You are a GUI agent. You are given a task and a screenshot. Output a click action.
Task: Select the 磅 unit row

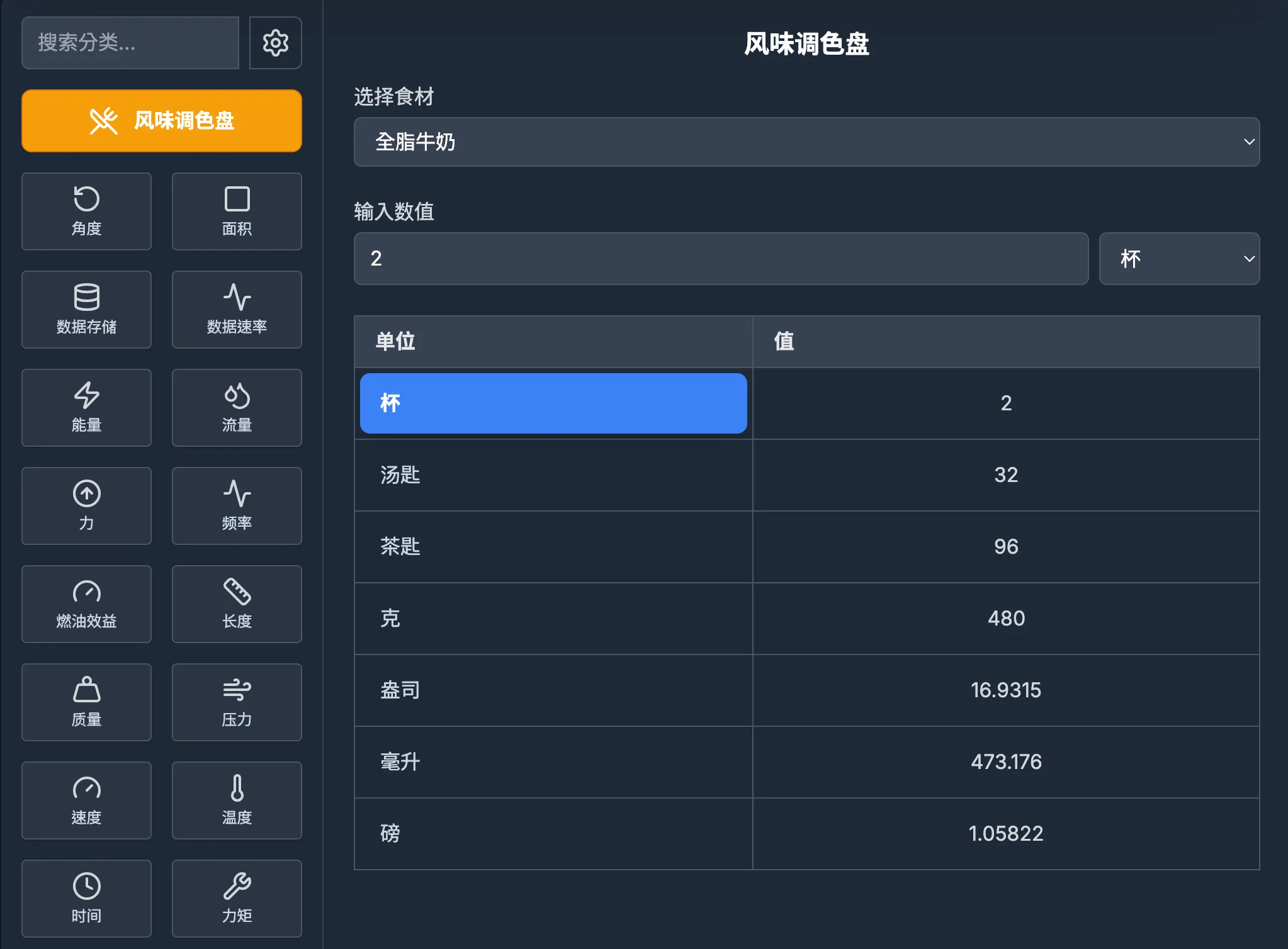coord(553,834)
